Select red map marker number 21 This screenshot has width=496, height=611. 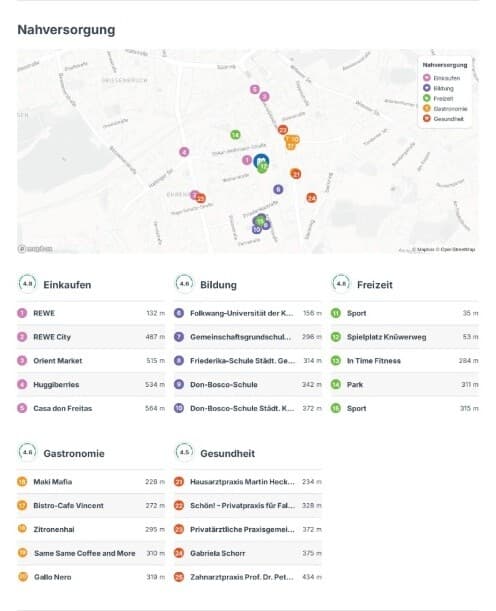click(296, 174)
